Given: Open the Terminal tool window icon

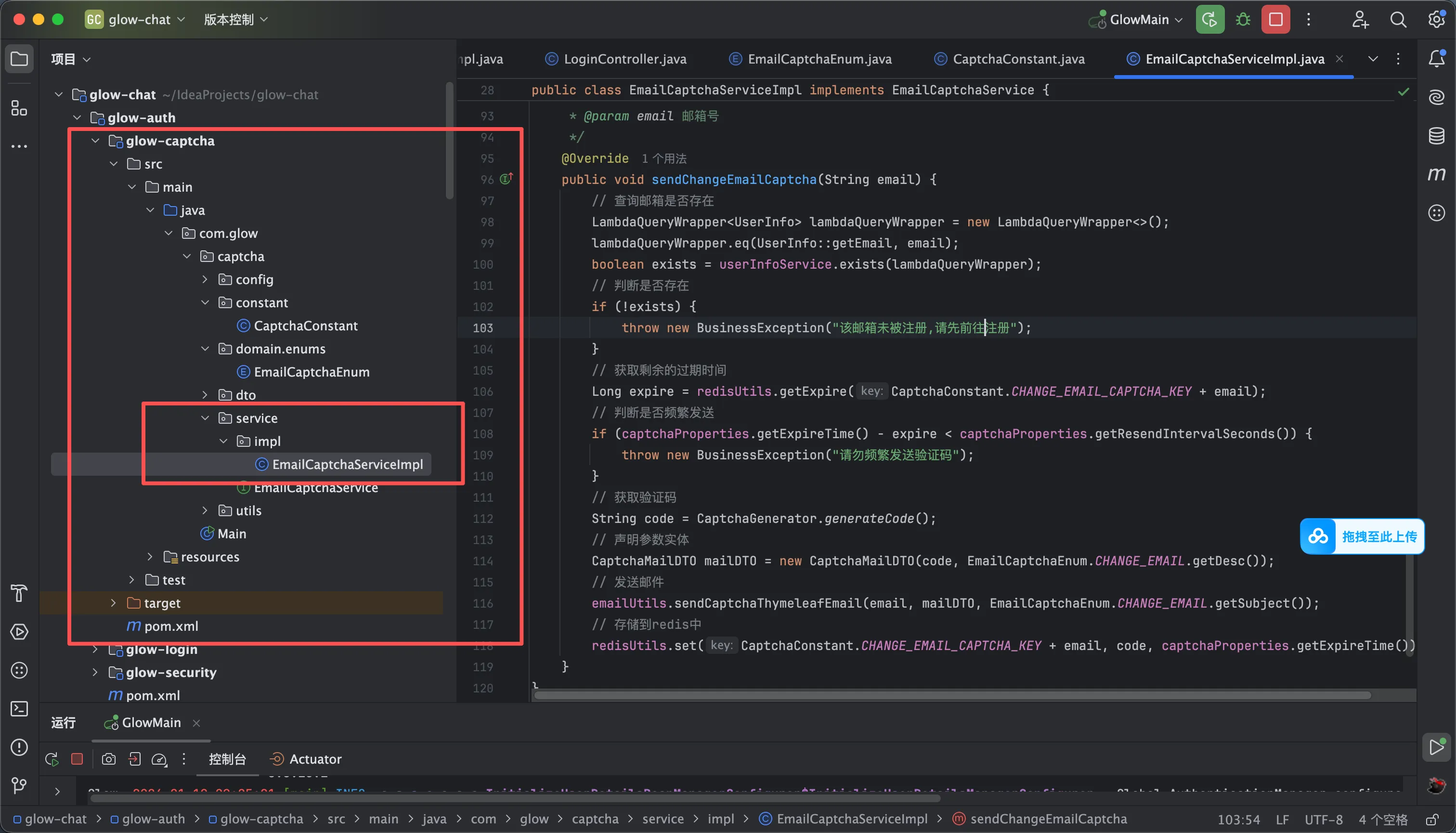Looking at the screenshot, I should coord(19,709).
